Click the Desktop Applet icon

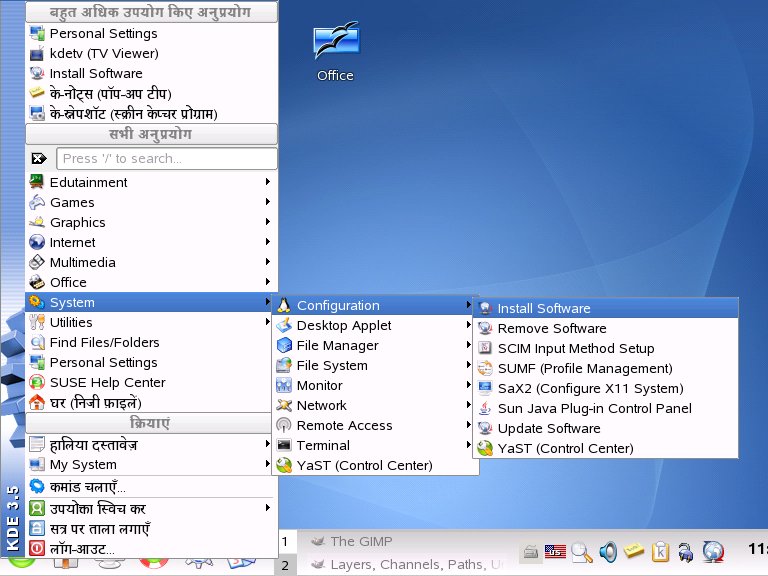284,325
